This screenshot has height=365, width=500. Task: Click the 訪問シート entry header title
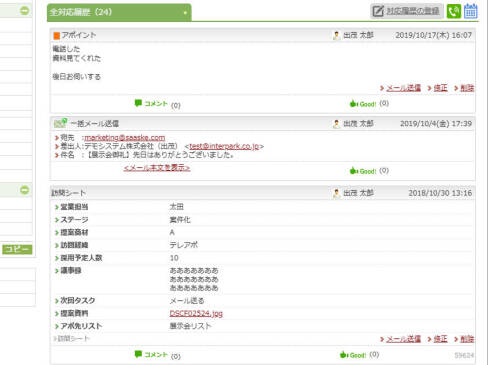(x=68, y=193)
